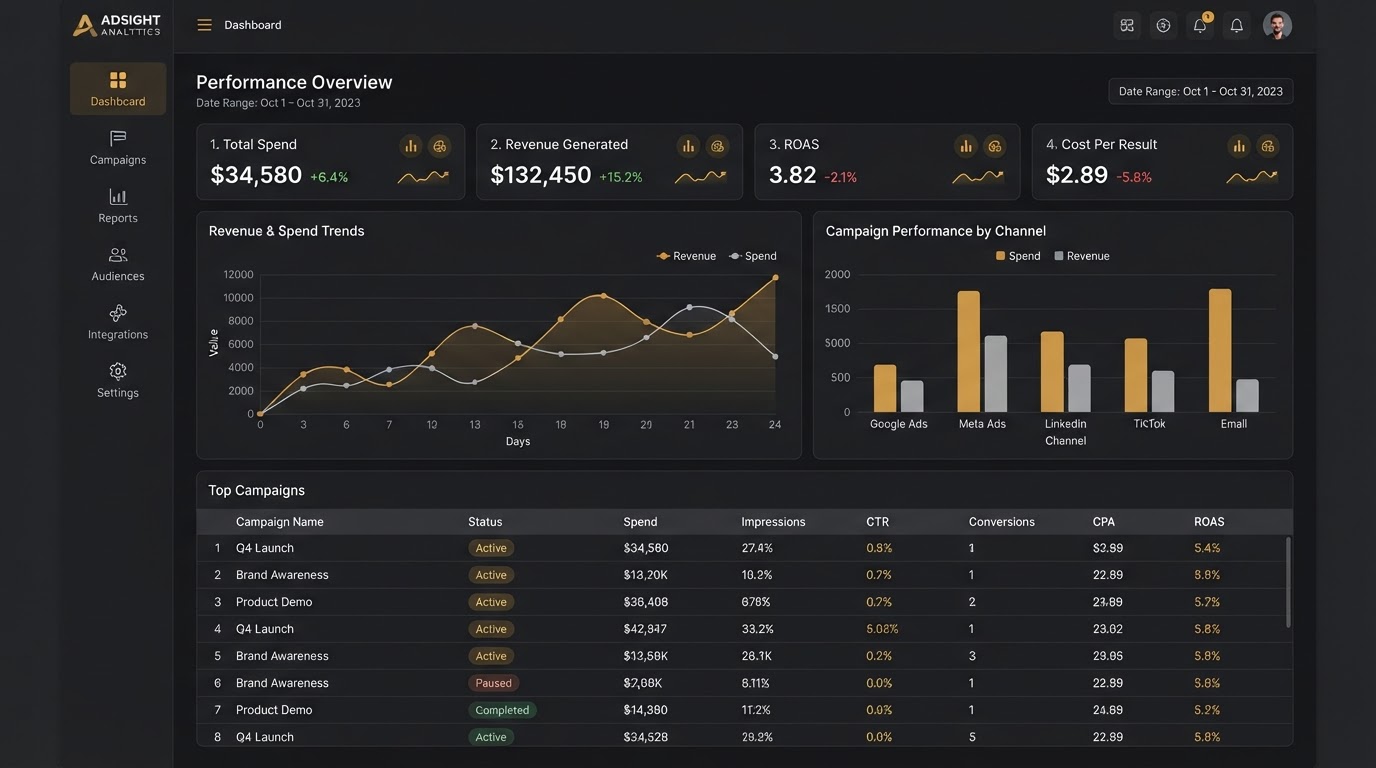
Task: Click the pie icon on ROAS card
Action: tap(994, 146)
